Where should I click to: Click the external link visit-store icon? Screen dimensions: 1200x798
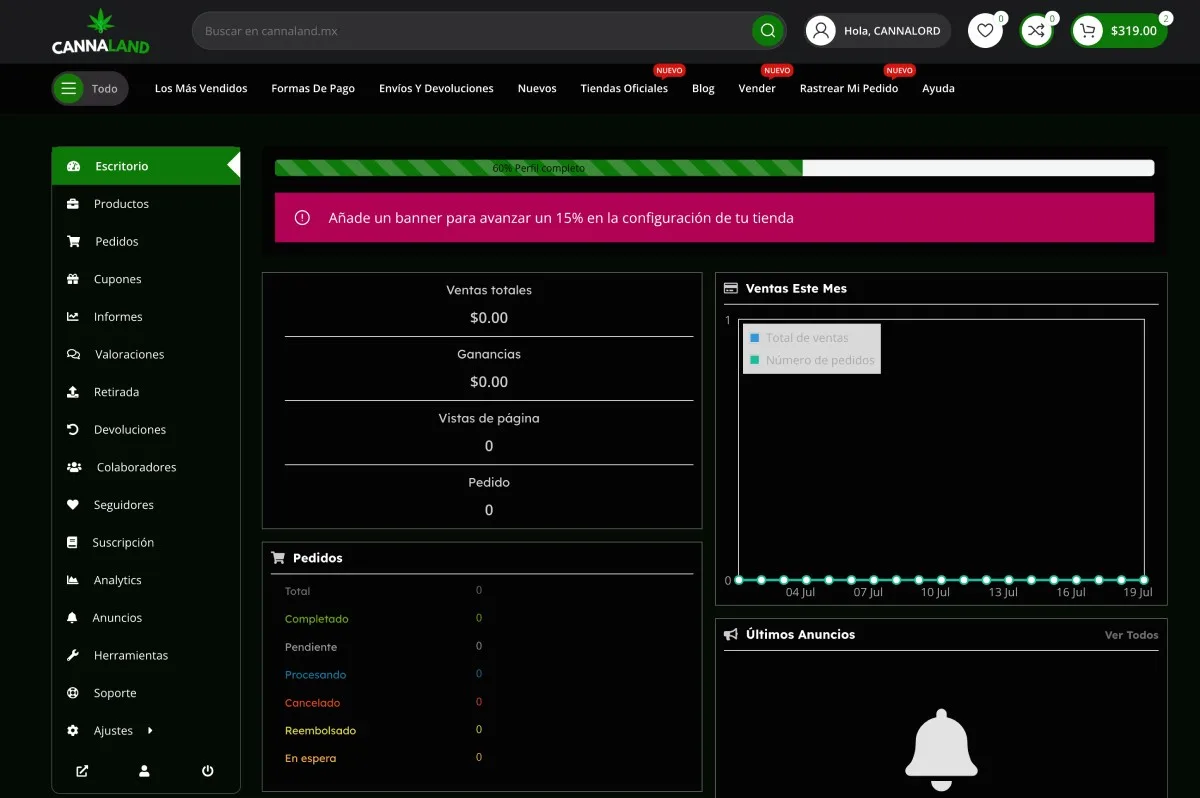pyautogui.click(x=82, y=771)
